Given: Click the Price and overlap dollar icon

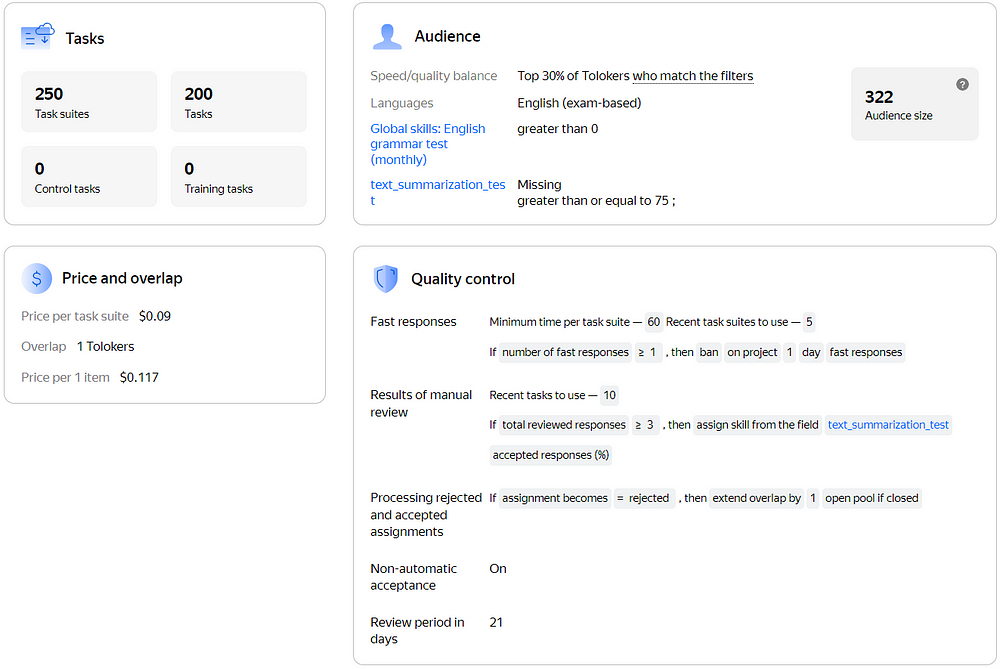Looking at the screenshot, I should point(37,278).
